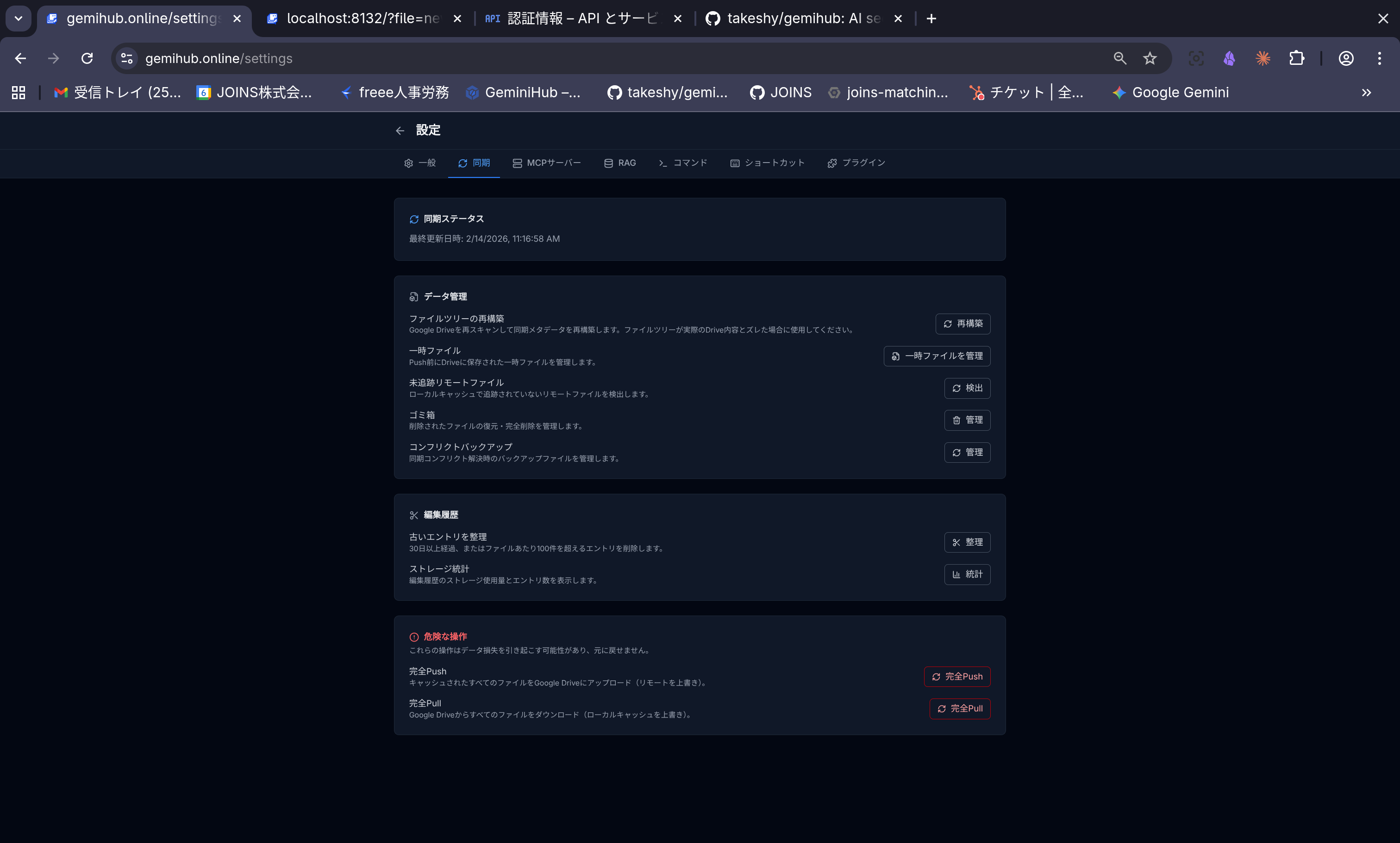Screen dimensions: 1400x843
Task: Reload the current page
Action: tap(87, 58)
